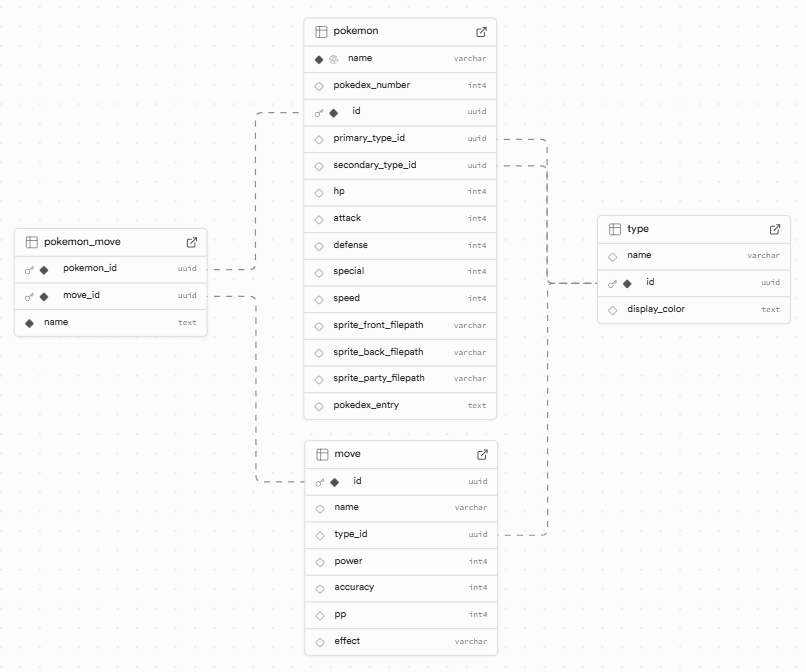Click the key icon on the pokemon id row
Viewport: 806px width, 672px height.
[319, 113]
